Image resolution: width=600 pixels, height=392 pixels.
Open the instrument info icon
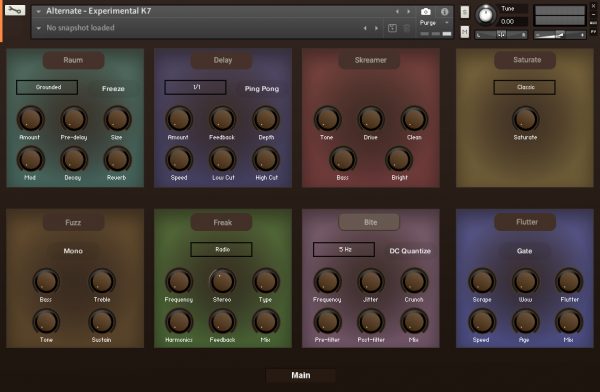[x=444, y=11]
